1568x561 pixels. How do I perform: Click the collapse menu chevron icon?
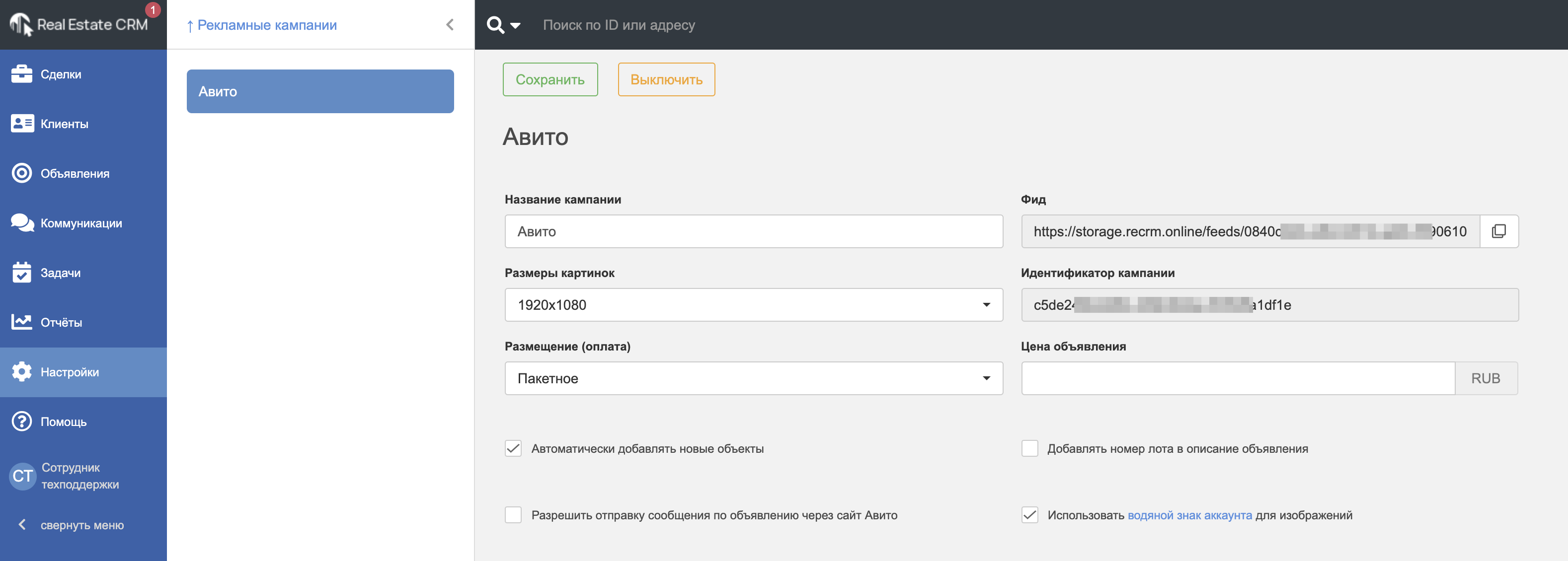click(x=22, y=524)
